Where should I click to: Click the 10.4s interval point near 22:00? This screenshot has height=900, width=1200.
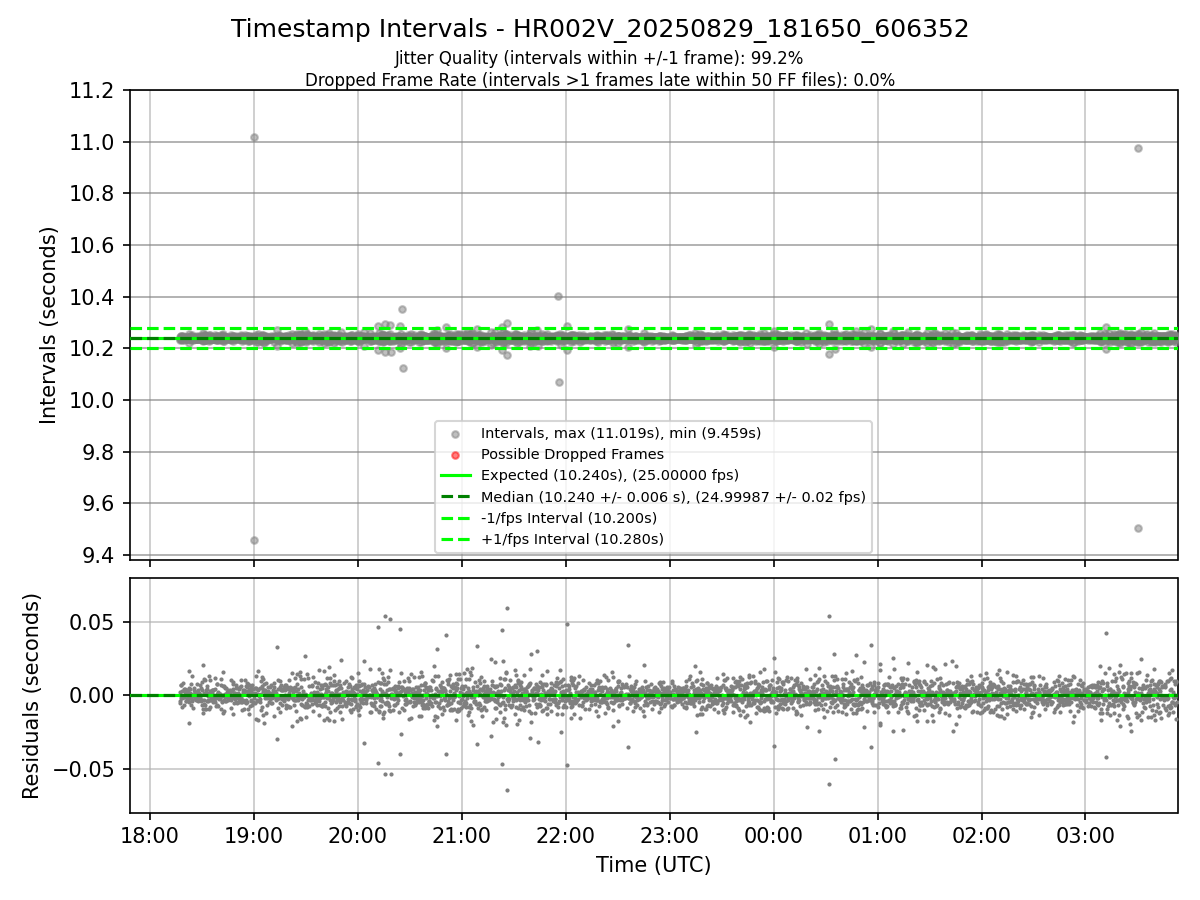558,296
